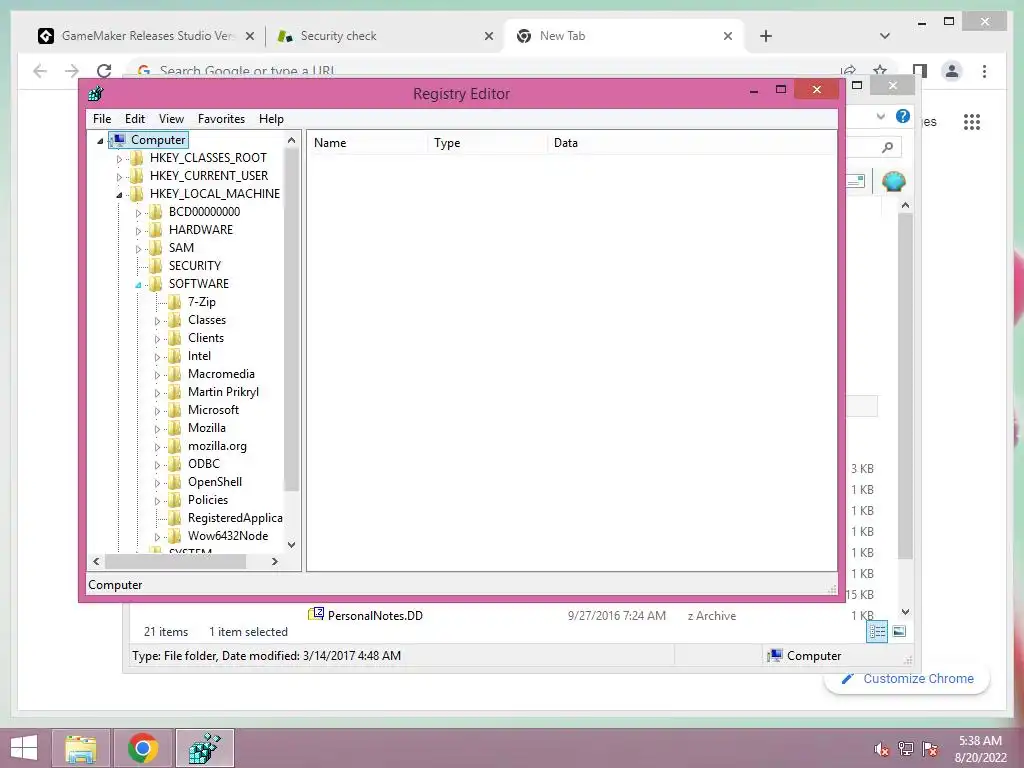Open Google apps grid
This screenshot has height=768, width=1024.
click(x=972, y=121)
